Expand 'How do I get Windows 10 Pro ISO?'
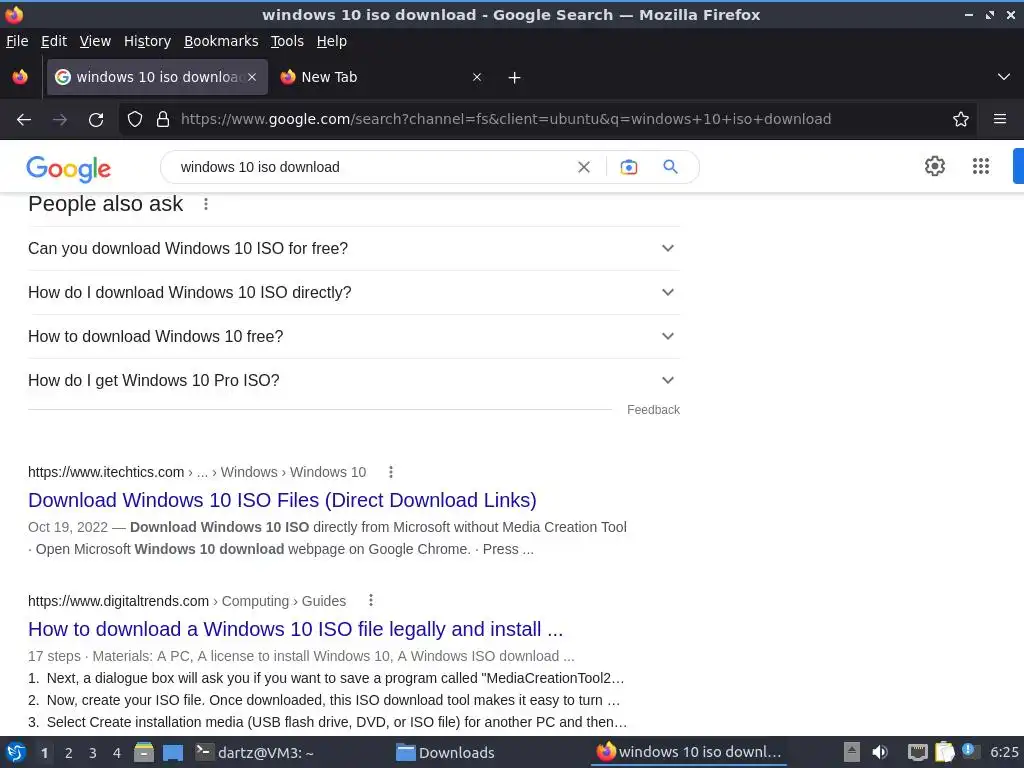This screenshot has width=1024, height=768. point(354,380)
